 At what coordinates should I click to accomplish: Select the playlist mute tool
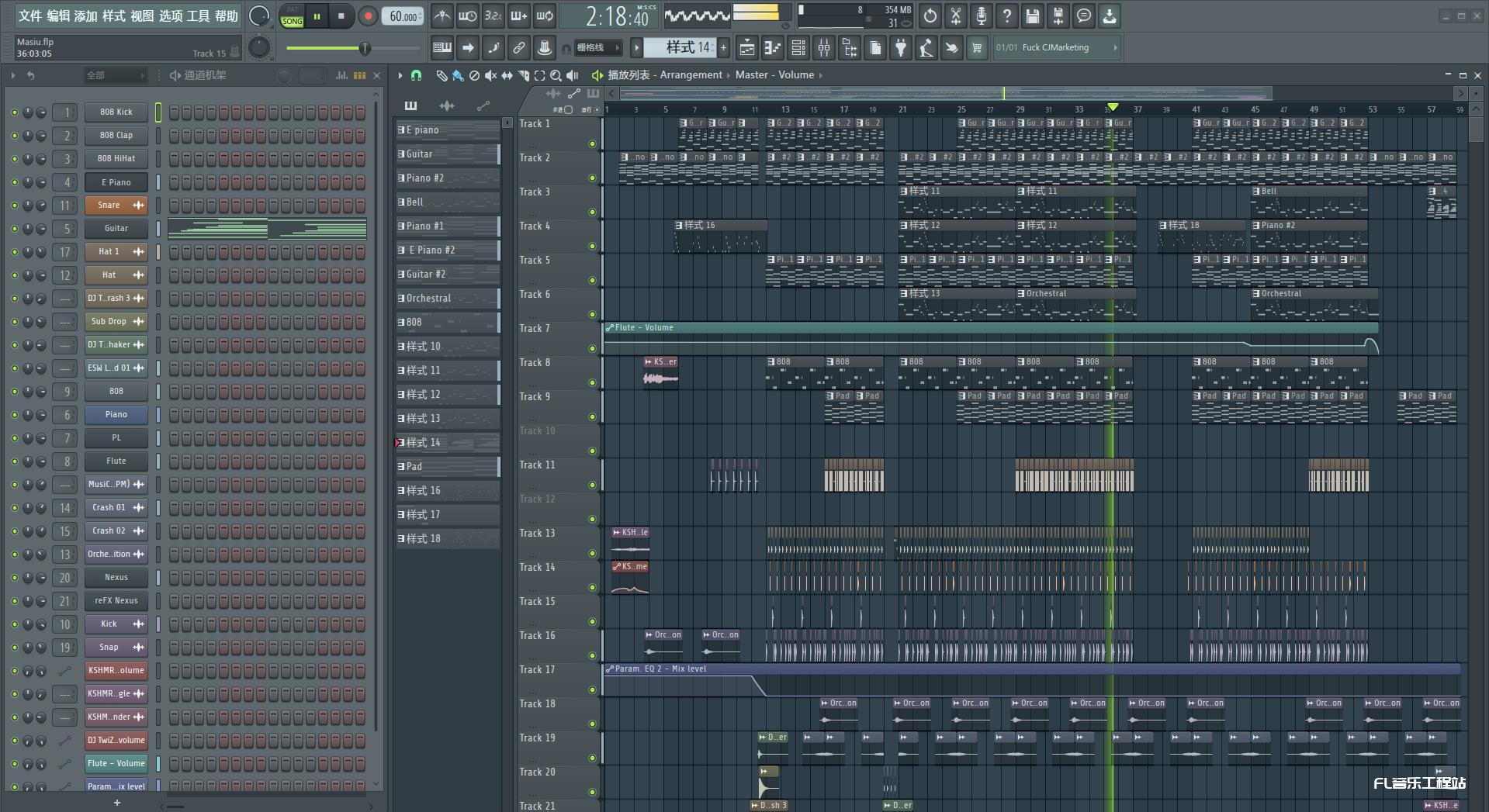coord(490,75)
